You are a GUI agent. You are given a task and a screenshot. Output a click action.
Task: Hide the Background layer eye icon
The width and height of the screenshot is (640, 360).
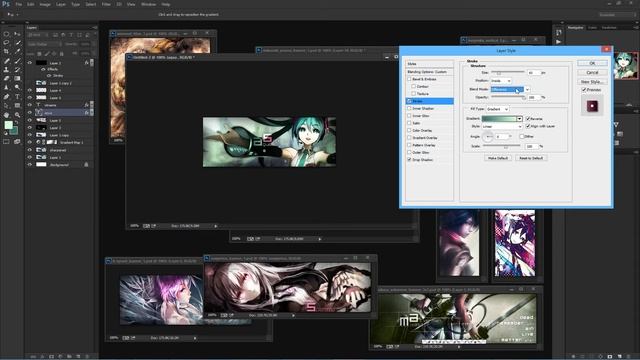[x=29, y=164]
